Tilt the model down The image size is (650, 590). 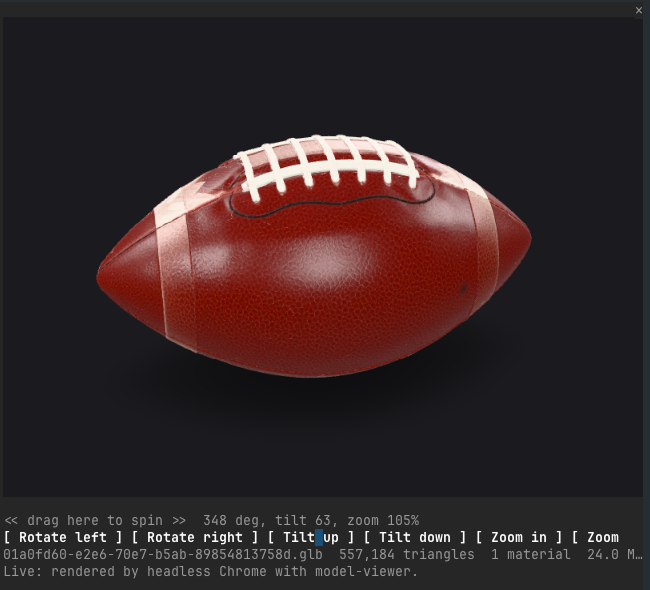tap(415, 537)
